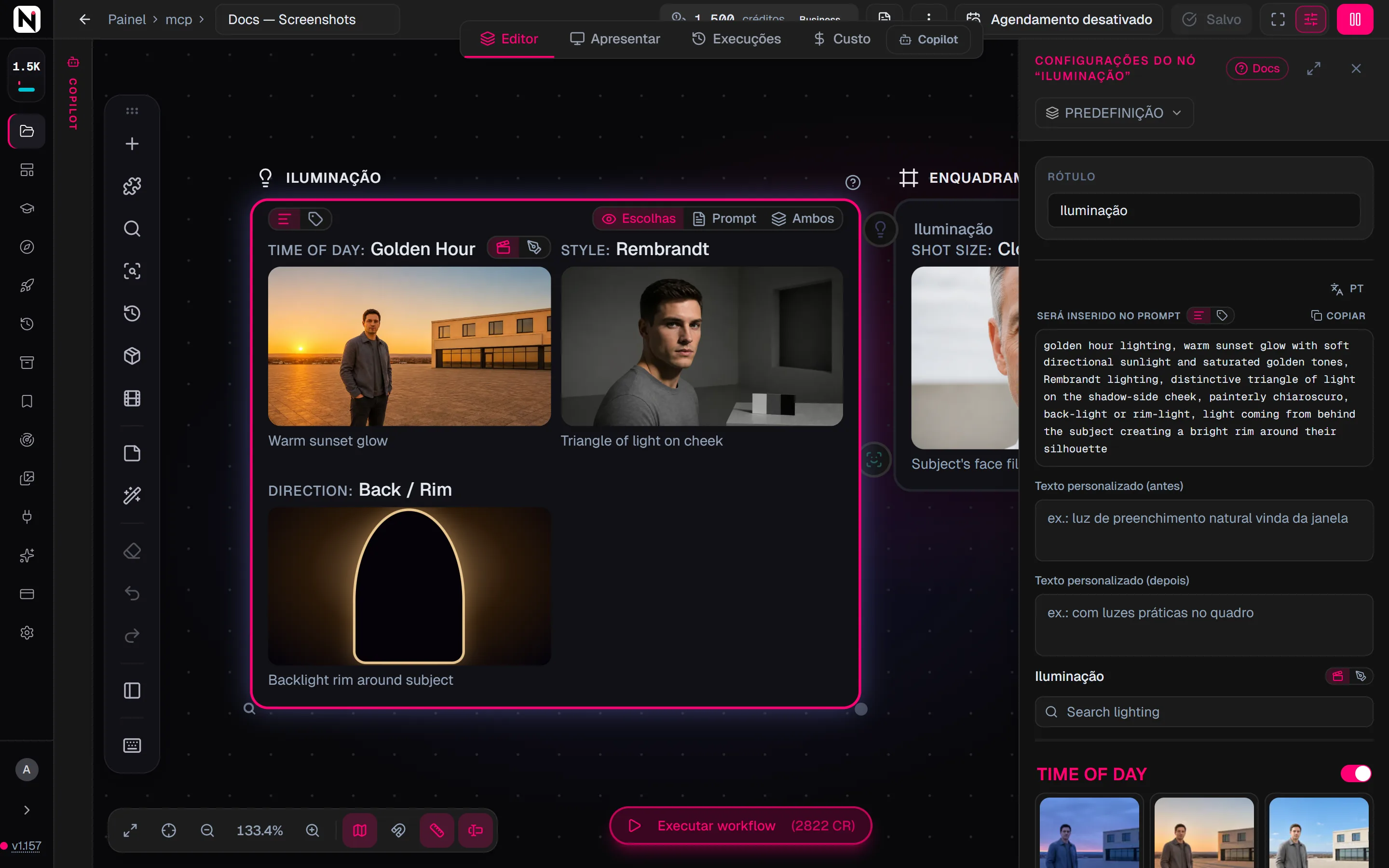Select the magic wand tool

point(132,495)
